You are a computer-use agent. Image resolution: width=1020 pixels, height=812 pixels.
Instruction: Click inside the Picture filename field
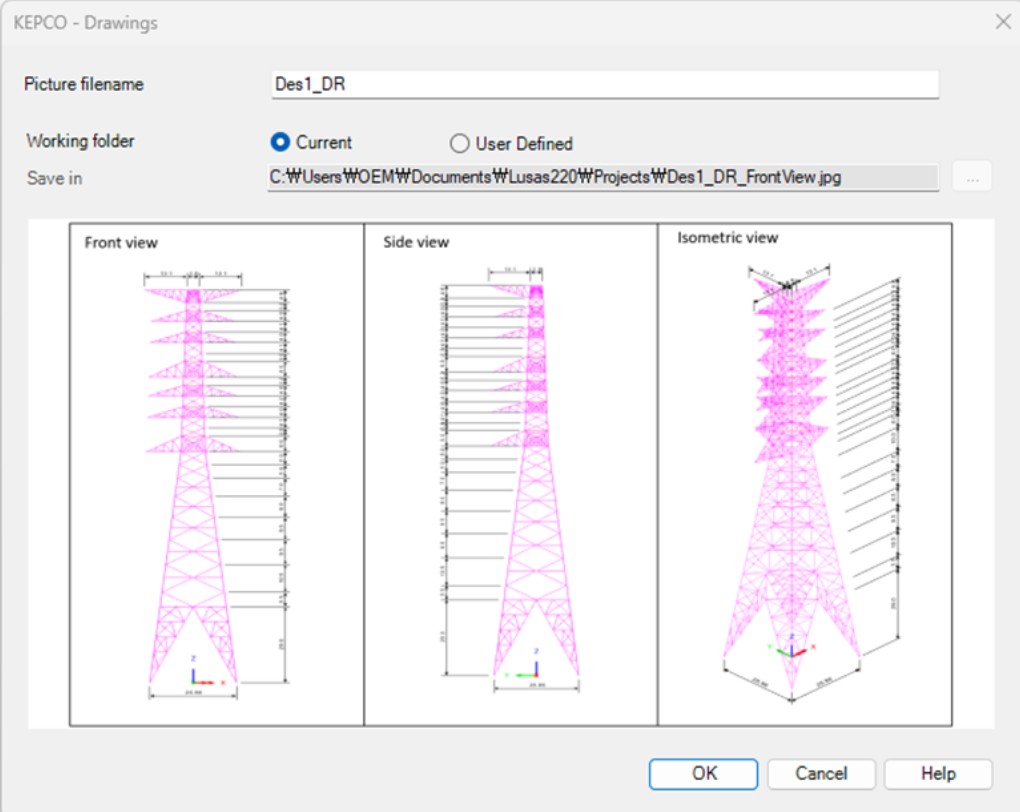pyautogui.click(x=604, y=85)
